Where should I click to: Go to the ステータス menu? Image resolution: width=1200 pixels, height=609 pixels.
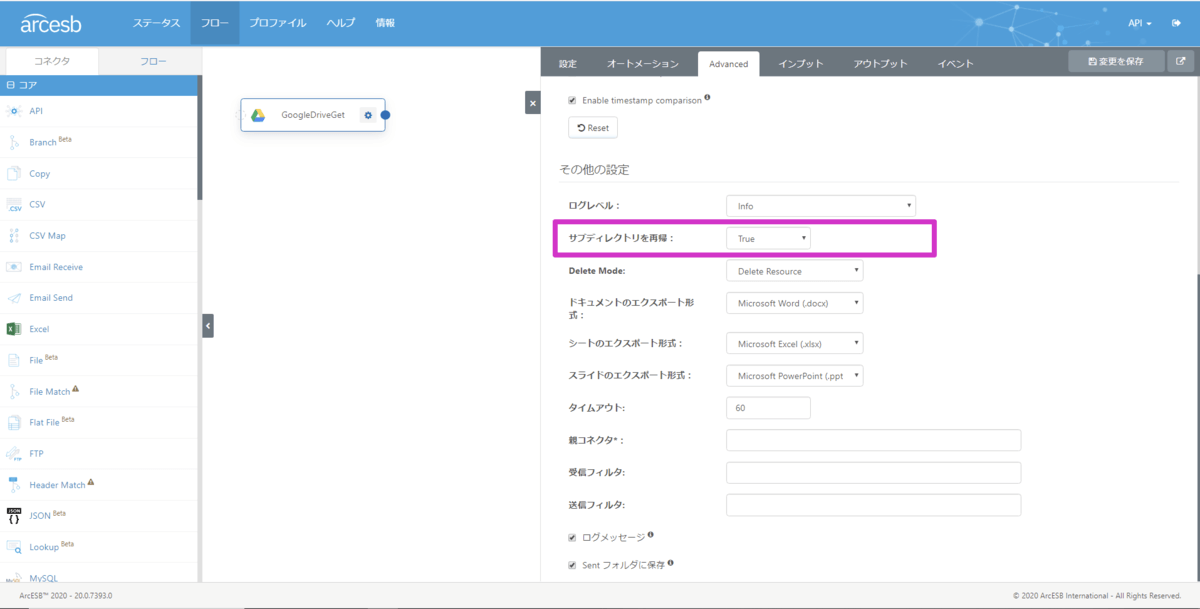click(x=157, y=23)
